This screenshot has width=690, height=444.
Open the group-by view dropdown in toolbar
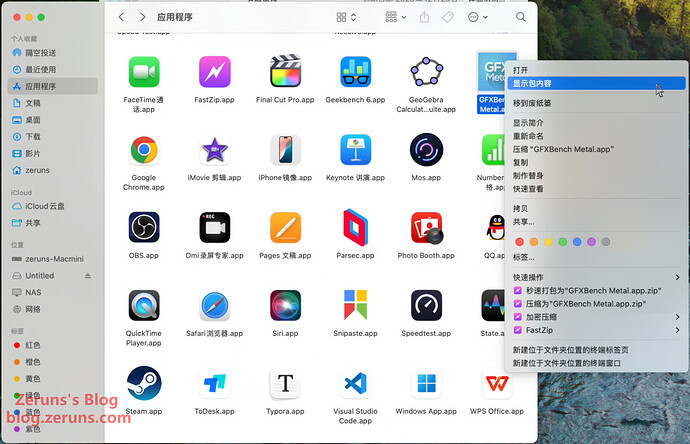pyautogui.click(x=395, y=18)
